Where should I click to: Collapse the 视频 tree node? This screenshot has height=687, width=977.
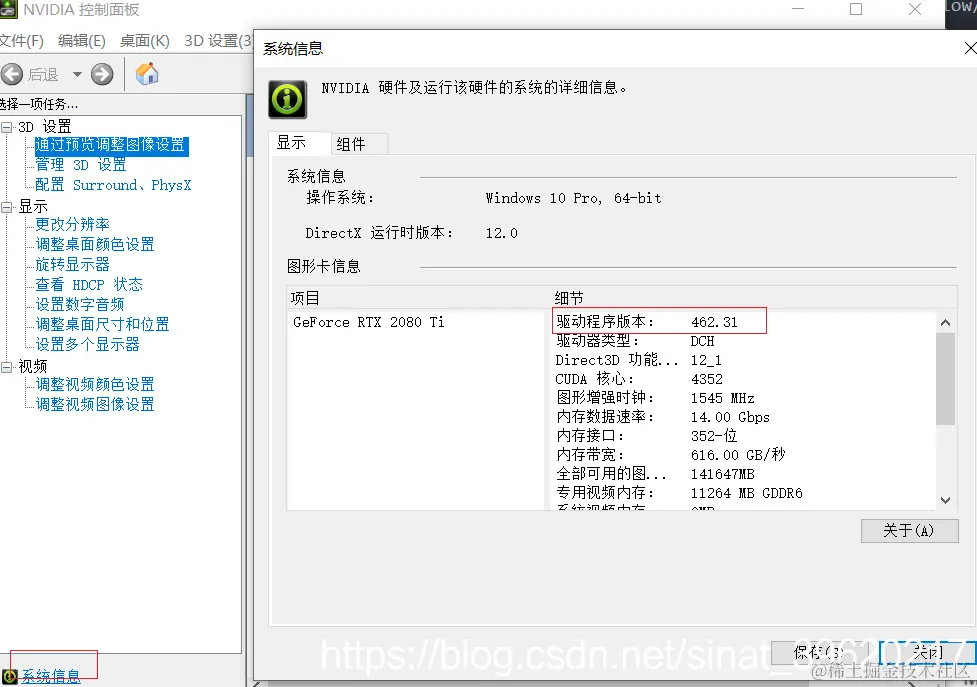point(6,367)
